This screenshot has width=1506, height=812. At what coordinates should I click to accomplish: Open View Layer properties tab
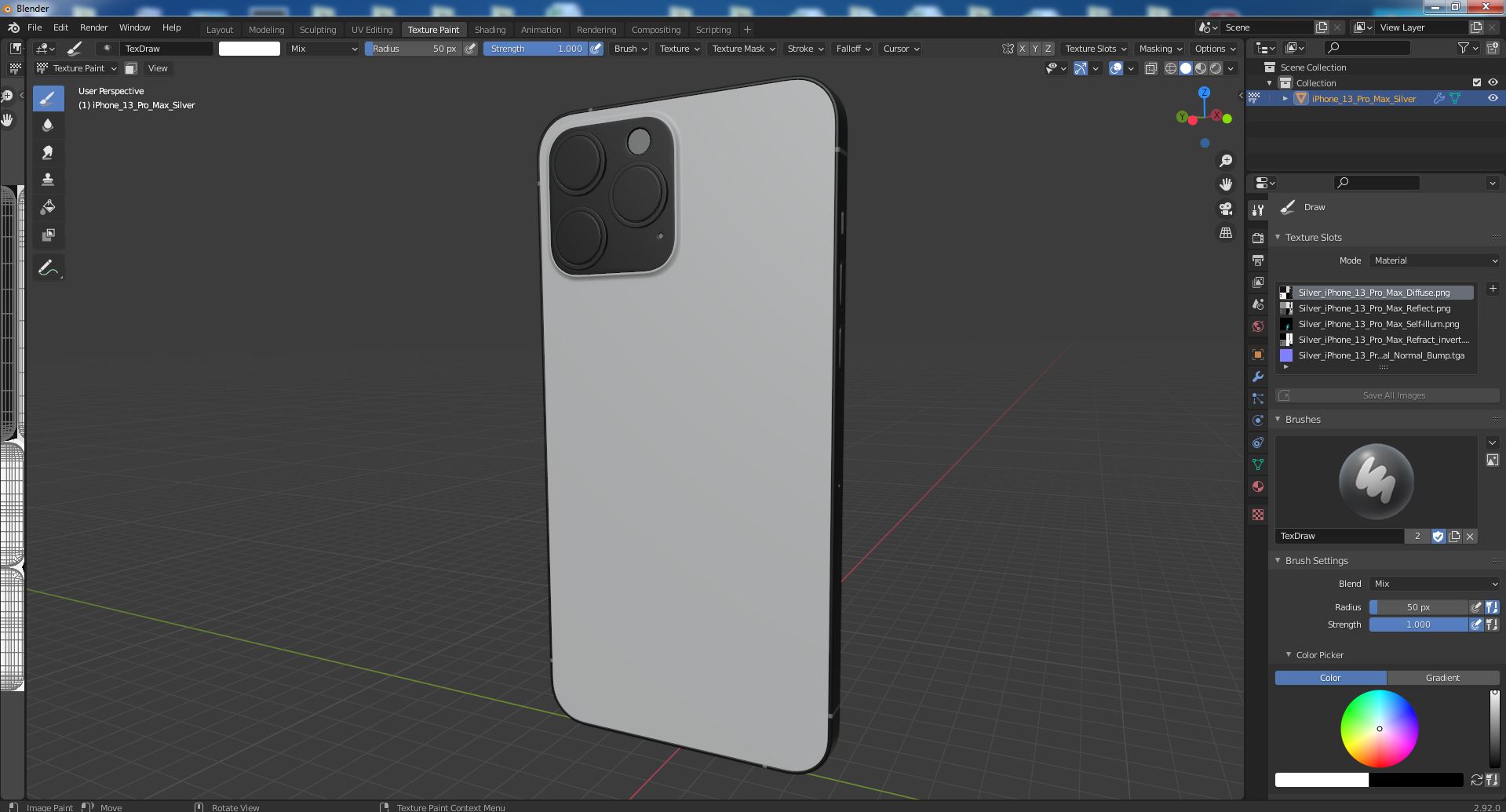[1258, 282]
